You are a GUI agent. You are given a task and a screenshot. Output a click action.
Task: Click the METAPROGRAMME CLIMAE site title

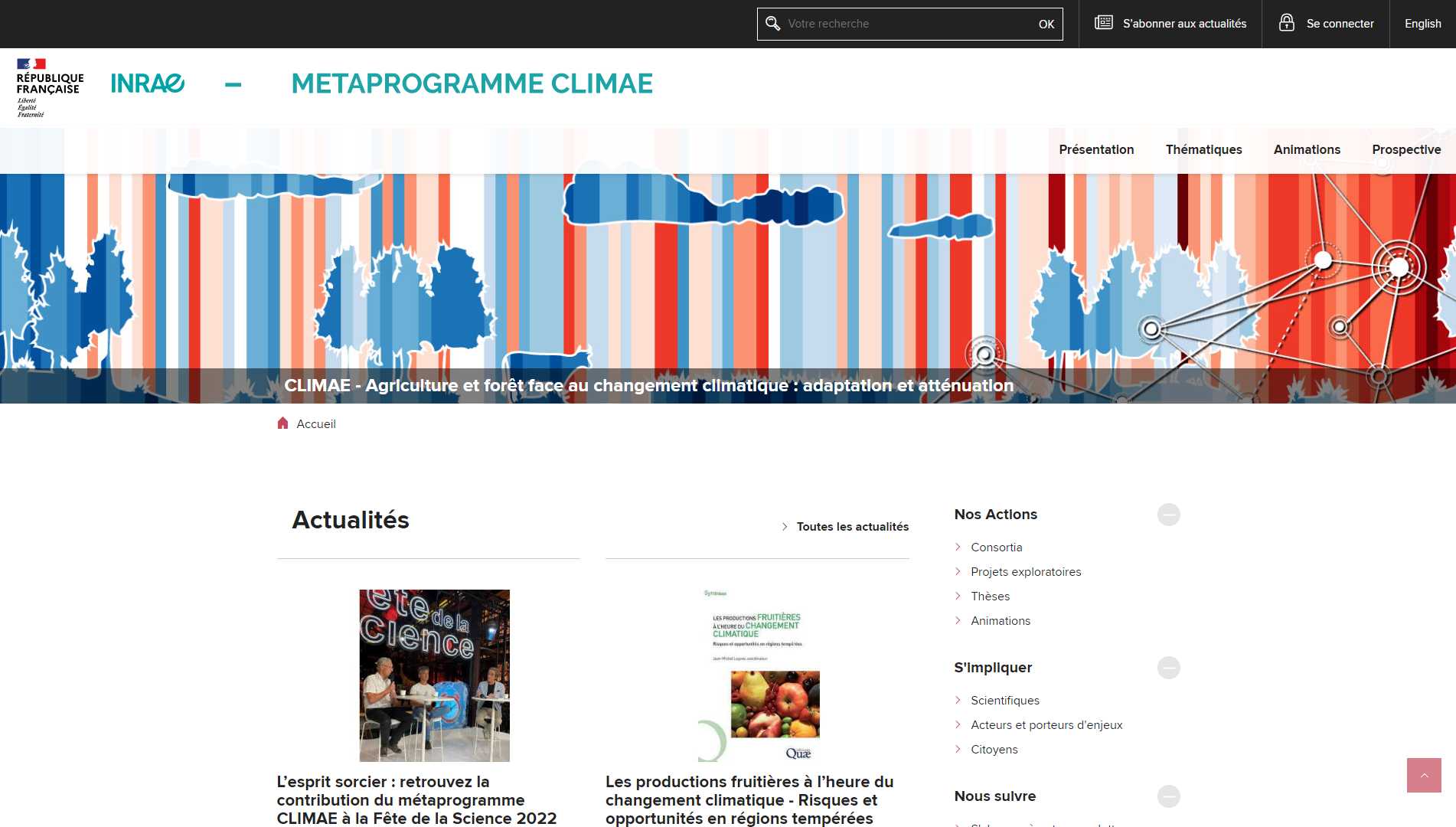[x=472, y=83]
